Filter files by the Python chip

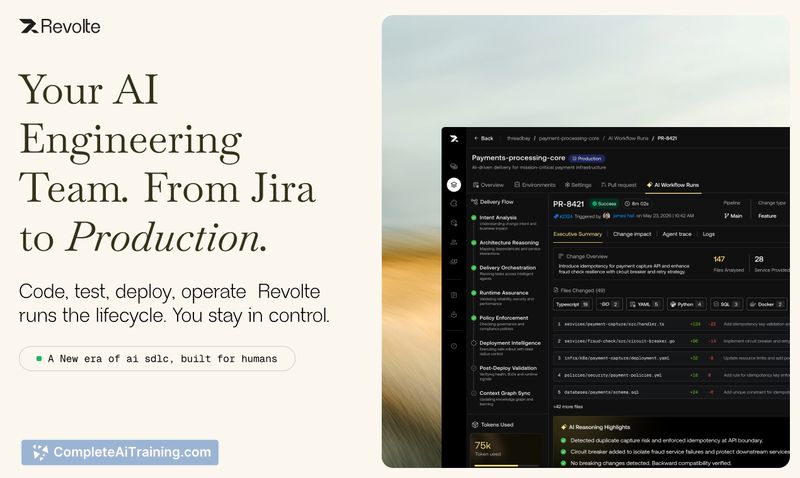pos(687,304)
